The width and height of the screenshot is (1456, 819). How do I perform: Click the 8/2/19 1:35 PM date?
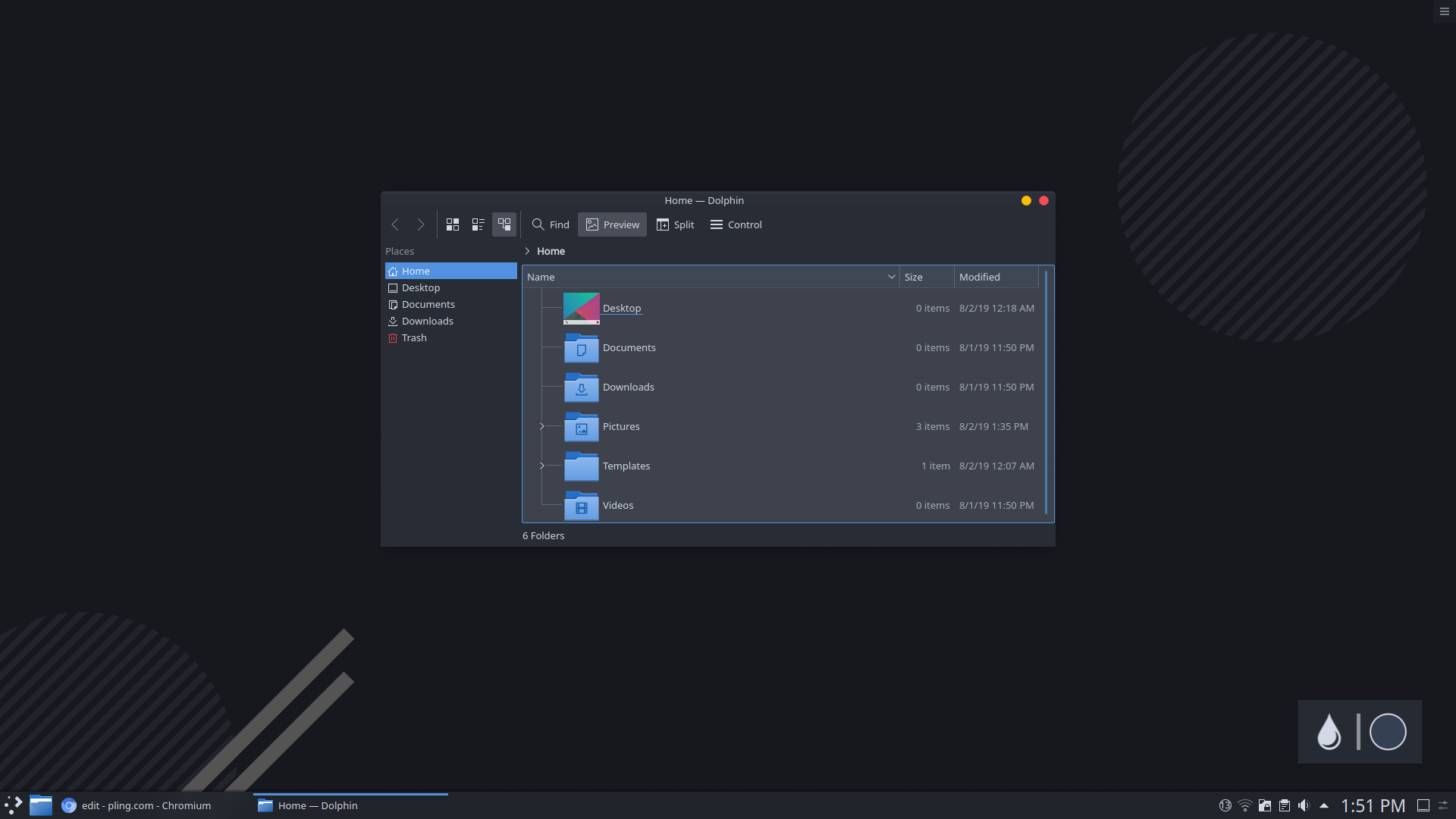point(993,426)
